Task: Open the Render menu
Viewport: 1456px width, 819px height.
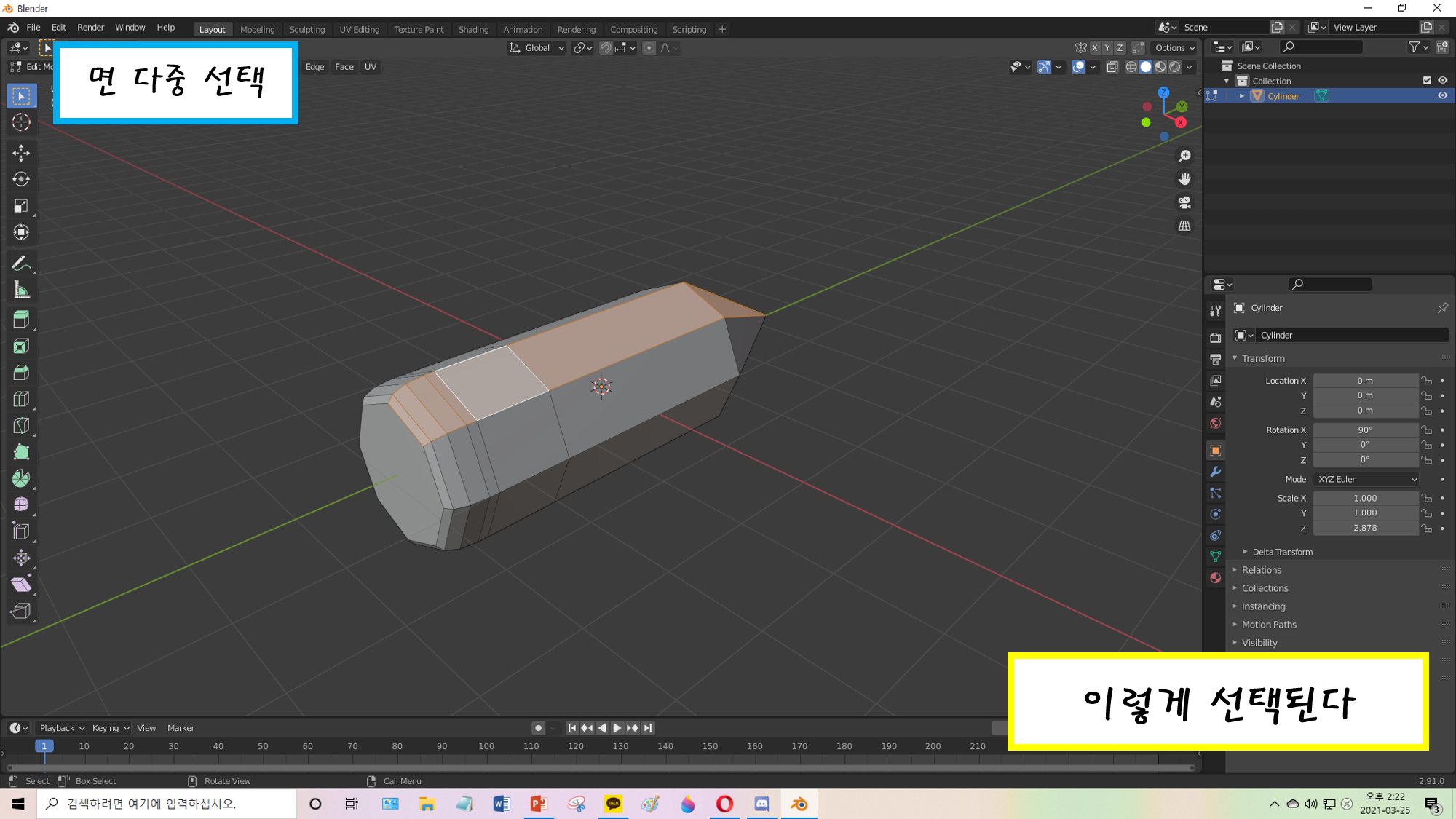Action: (x=90, y=28)
